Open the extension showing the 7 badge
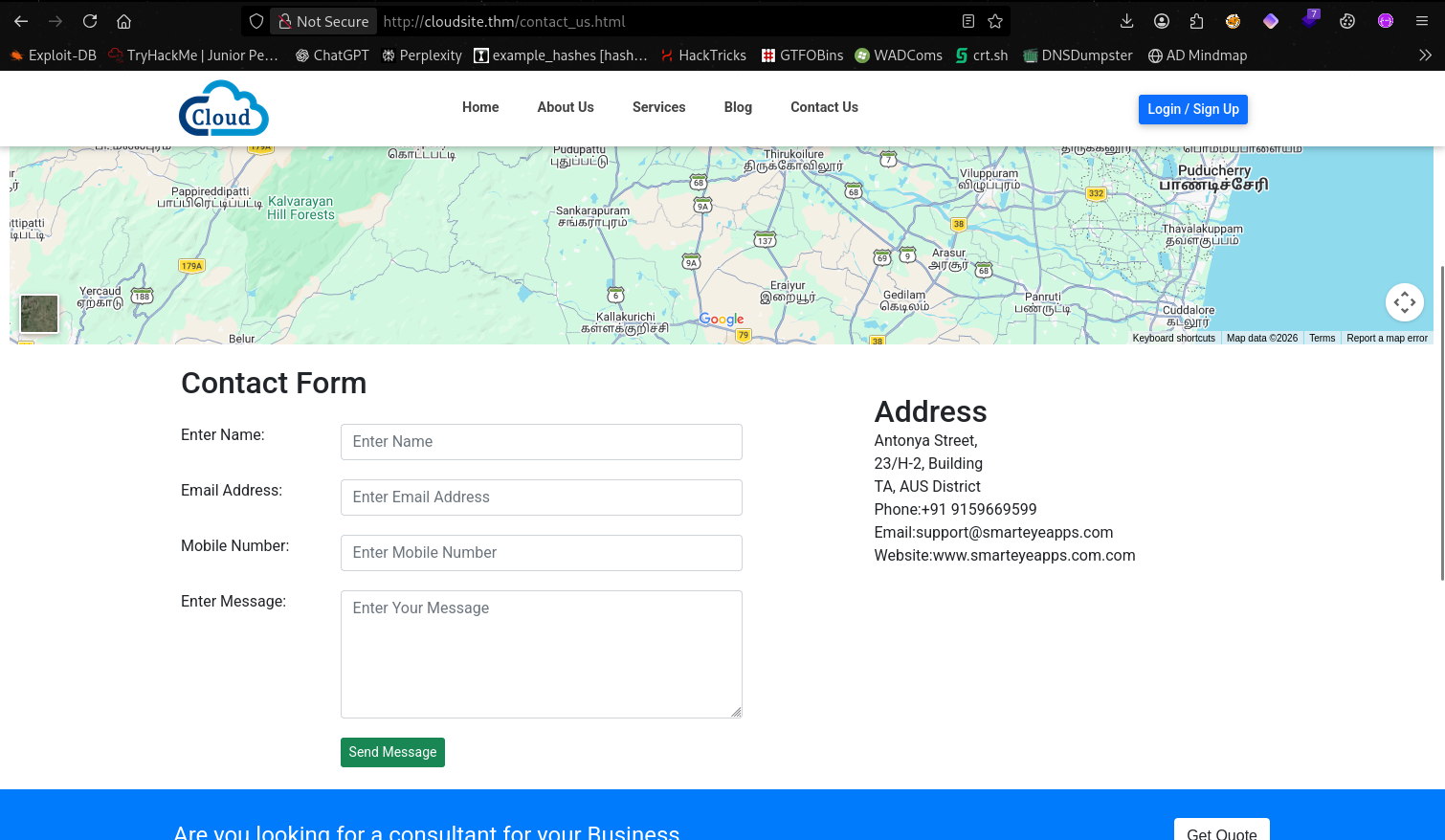 click(x=1309, y=20)
